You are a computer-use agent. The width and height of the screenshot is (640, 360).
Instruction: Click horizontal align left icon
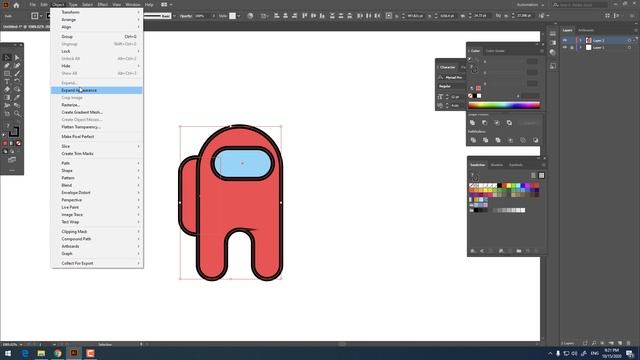point(277,16)
